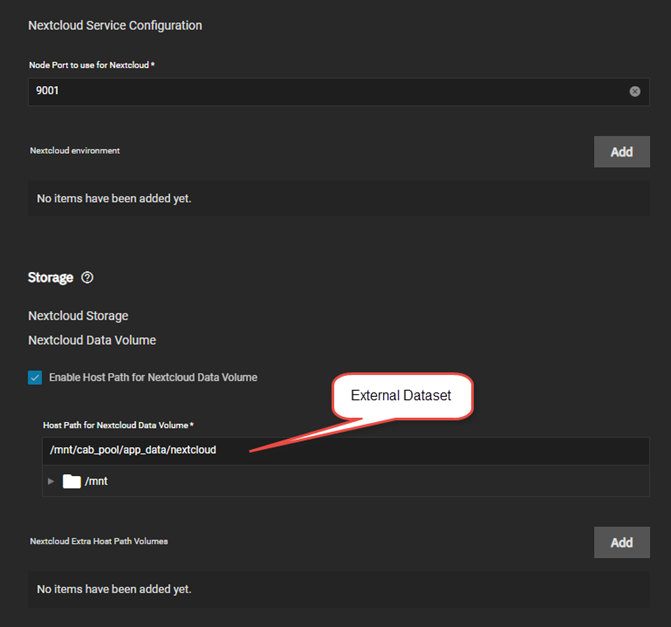Screen dimensions: 671x627
Task: Click 'Host Path for Nextcloud Data Volume' field label
Action: point(118,425)
